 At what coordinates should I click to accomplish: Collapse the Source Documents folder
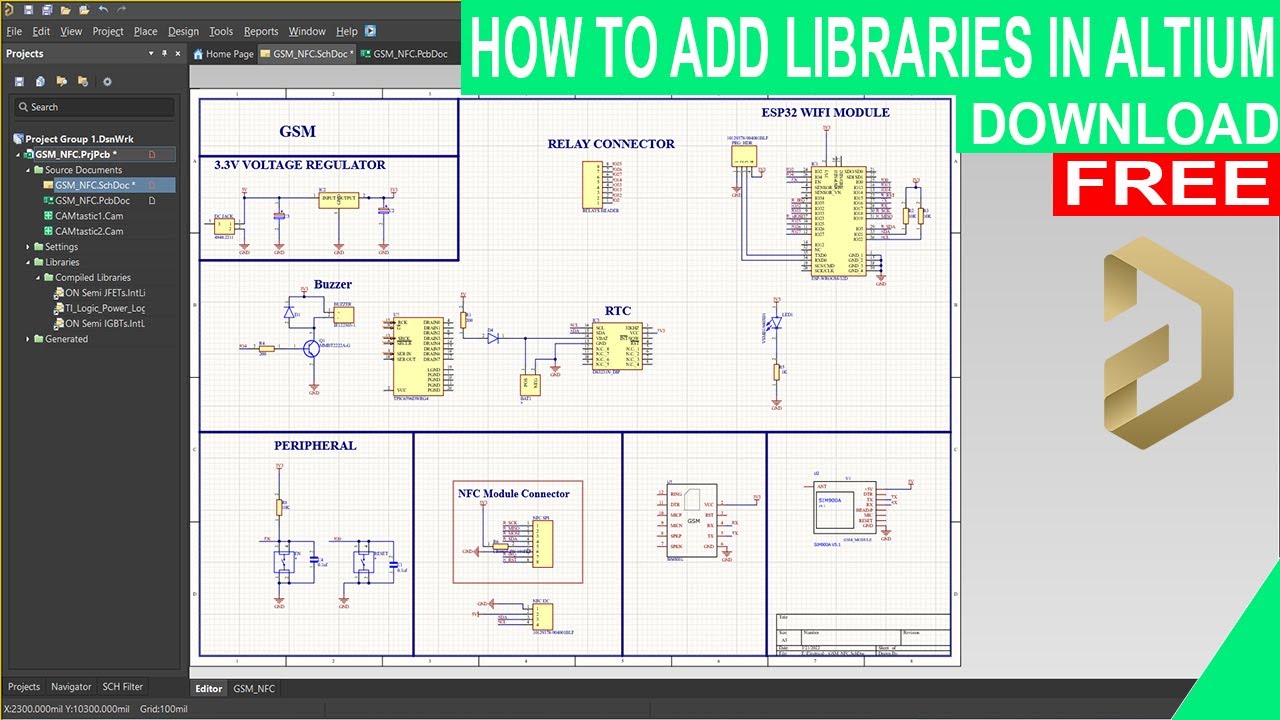point(28,170)
